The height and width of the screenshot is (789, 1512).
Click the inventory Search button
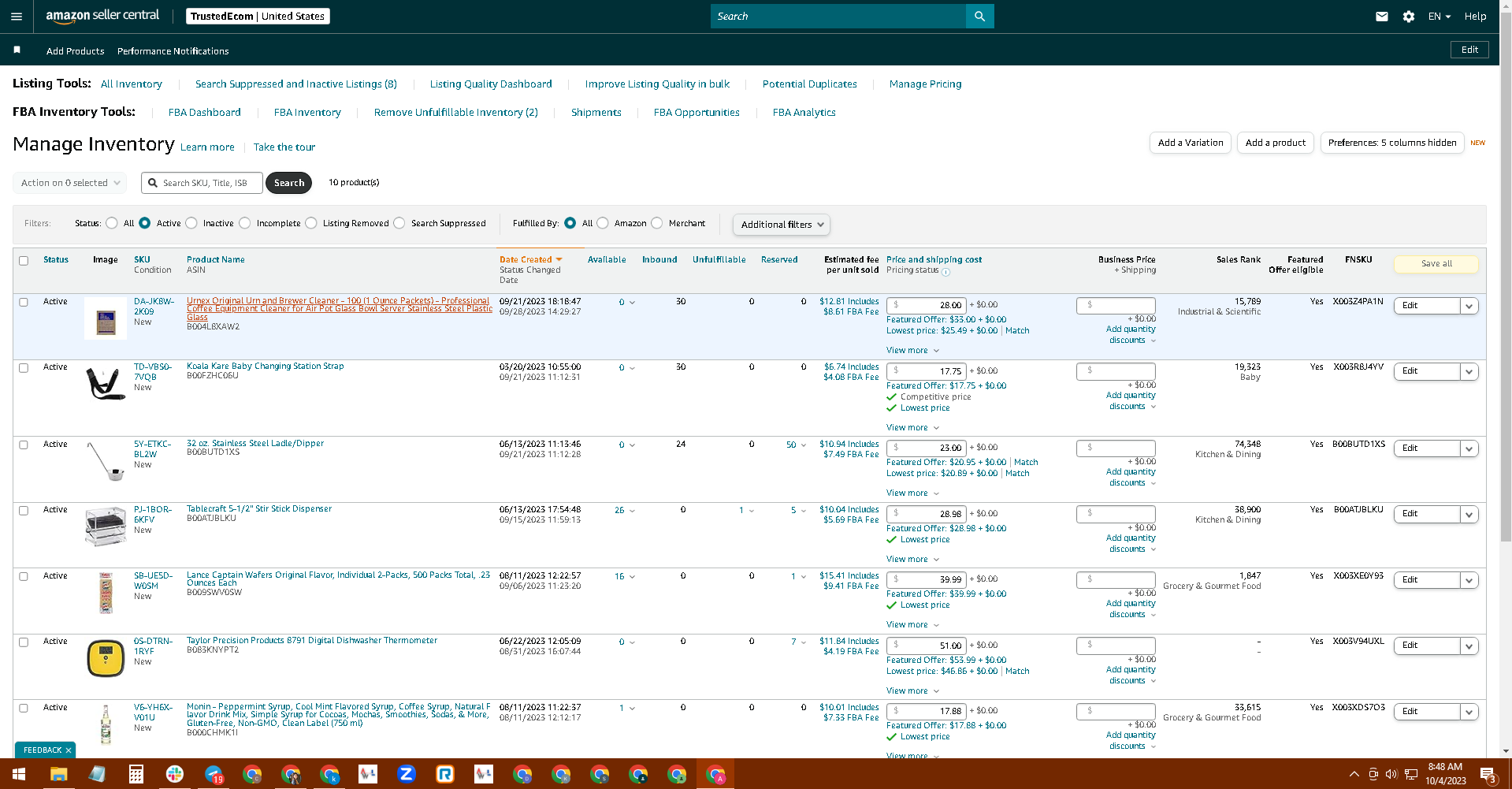[289, 183]
